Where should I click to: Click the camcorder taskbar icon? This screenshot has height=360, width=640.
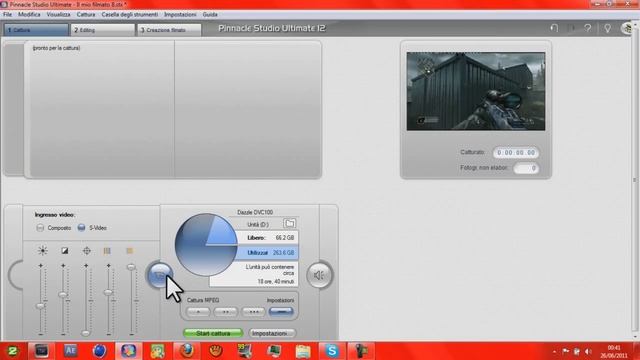tap(361, 351)
